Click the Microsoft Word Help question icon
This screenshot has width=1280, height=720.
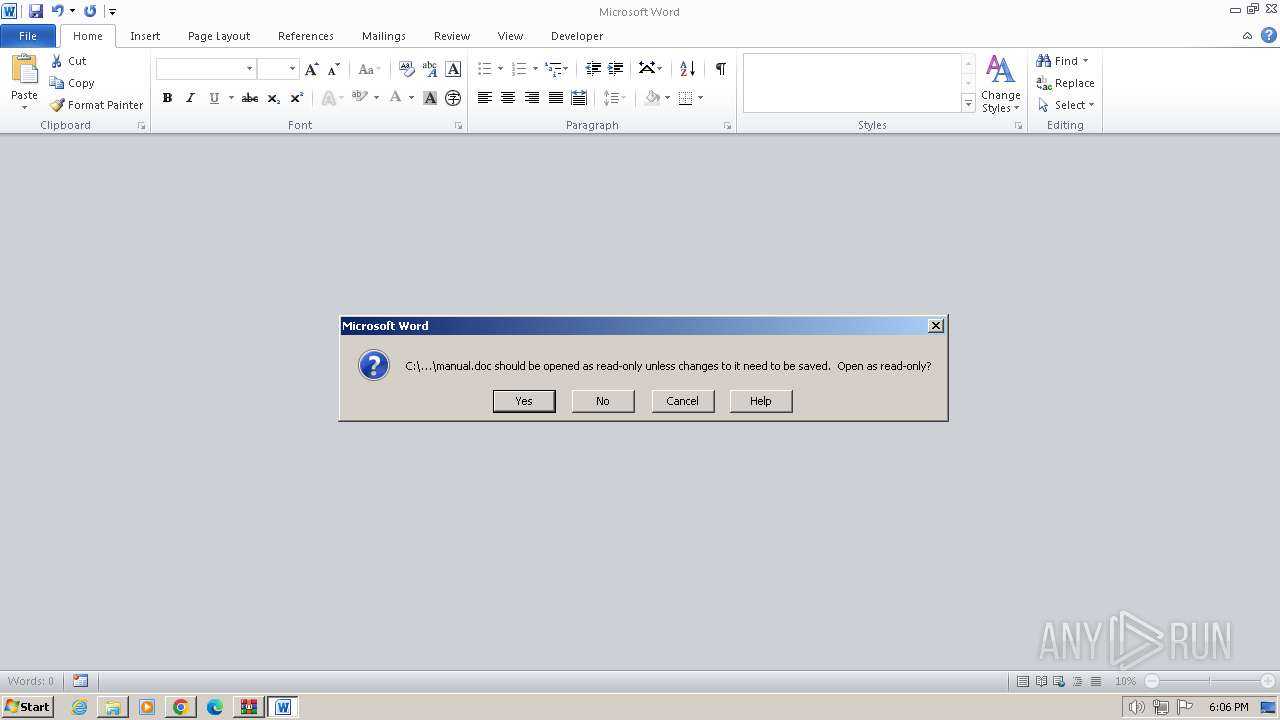pos(1268,36)
